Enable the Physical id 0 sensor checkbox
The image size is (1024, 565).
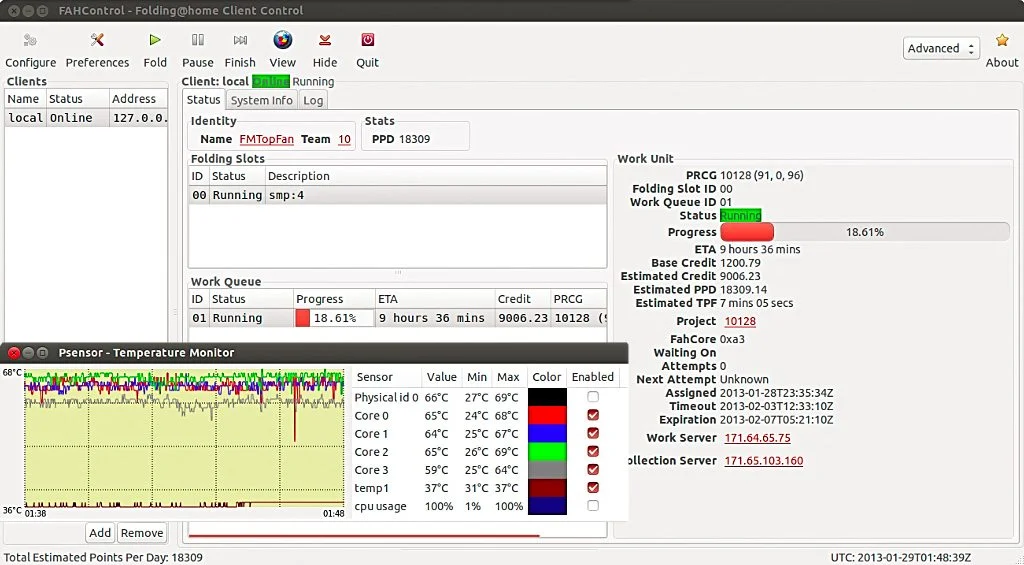coord(592,396)
